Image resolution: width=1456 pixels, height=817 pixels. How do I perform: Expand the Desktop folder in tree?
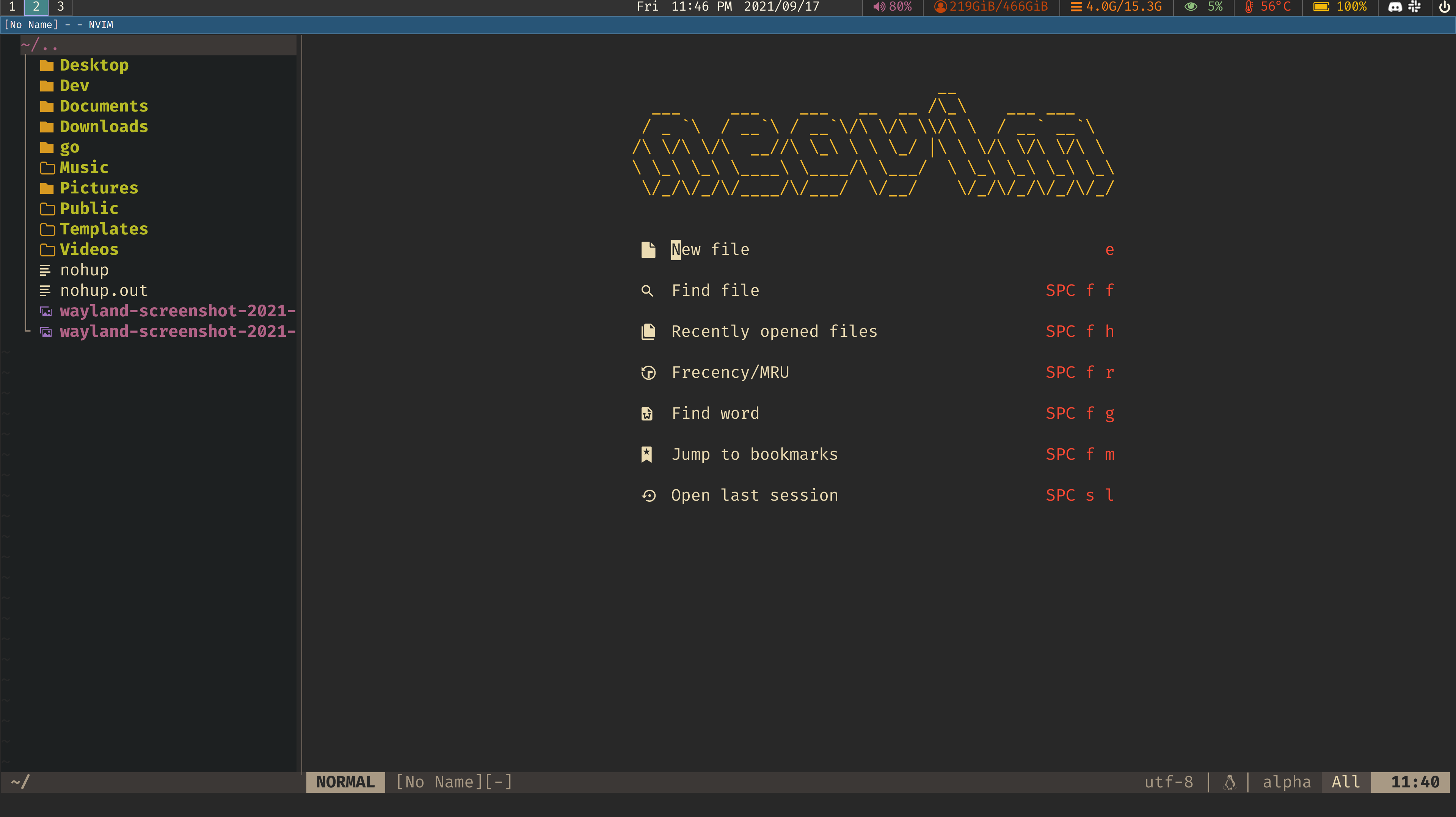[x=94, y=65]
